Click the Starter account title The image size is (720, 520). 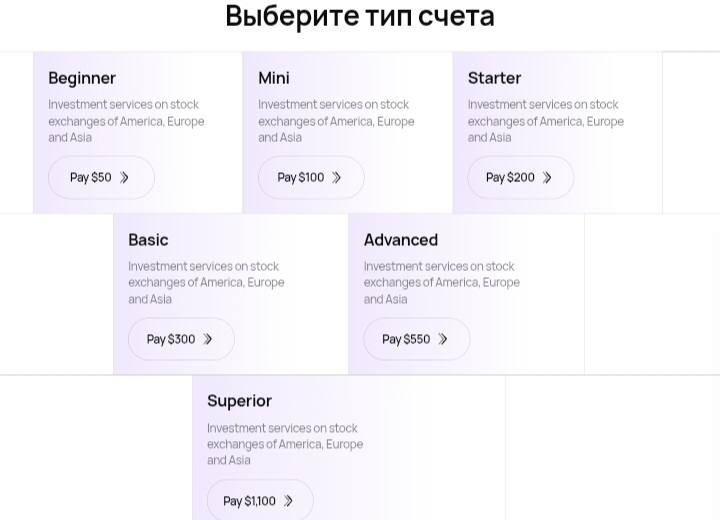click(494, 78)
